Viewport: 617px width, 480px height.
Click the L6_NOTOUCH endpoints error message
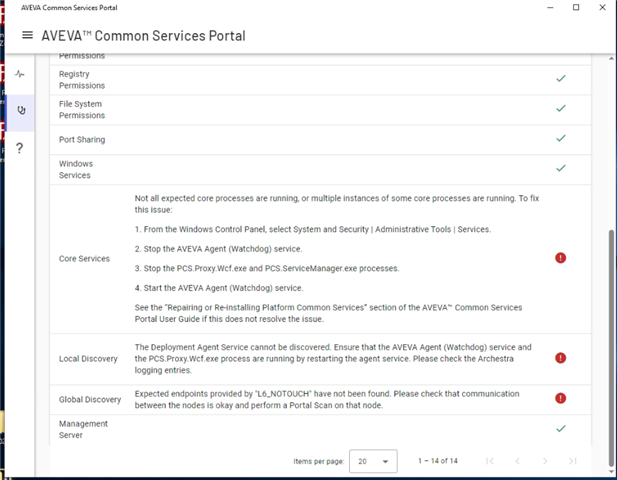click(327, 400)
